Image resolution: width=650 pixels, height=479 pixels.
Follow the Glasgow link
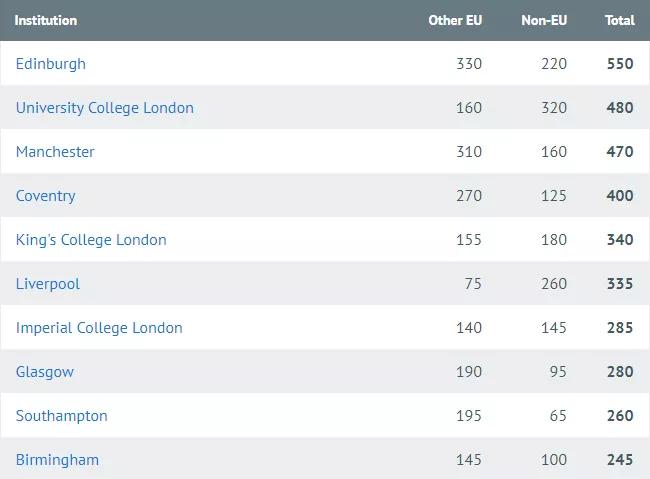[x=45, y=372]
